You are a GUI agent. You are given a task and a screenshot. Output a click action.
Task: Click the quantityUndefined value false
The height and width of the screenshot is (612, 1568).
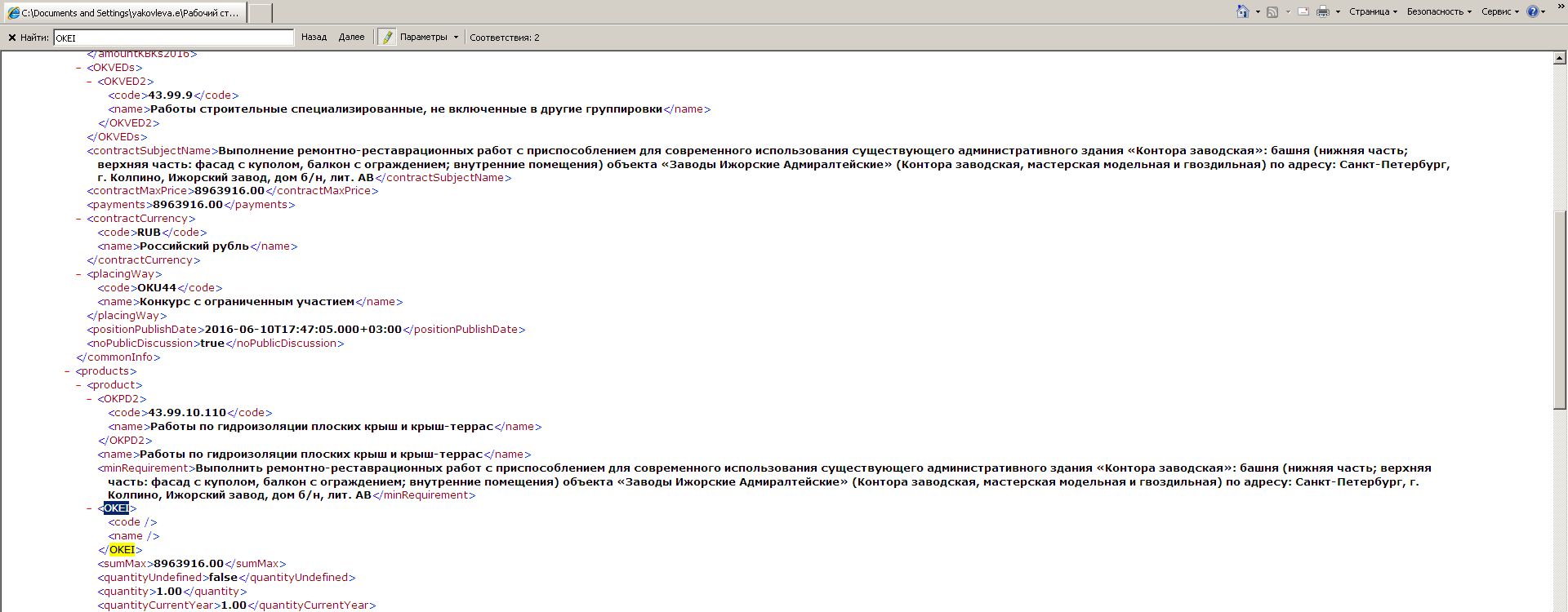click(x=223, y=578)
